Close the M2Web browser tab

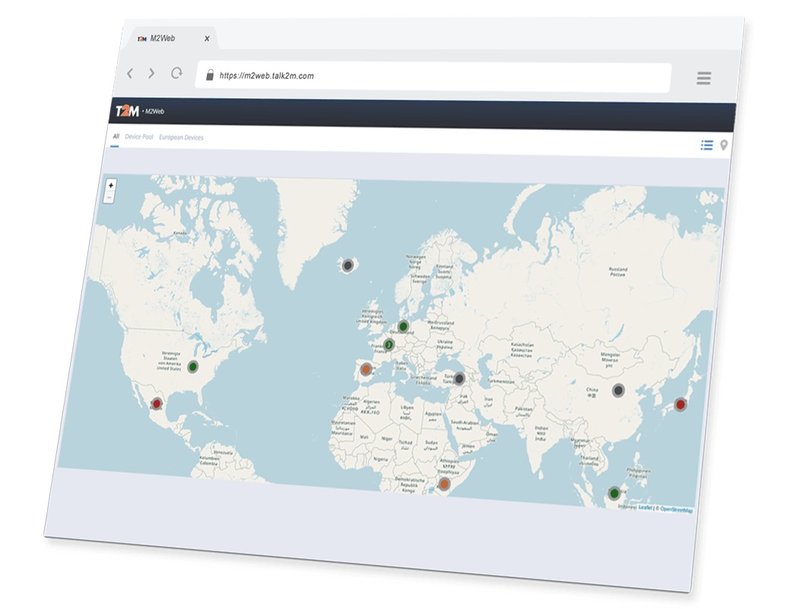pyautogui.click(x=207, y=38)
